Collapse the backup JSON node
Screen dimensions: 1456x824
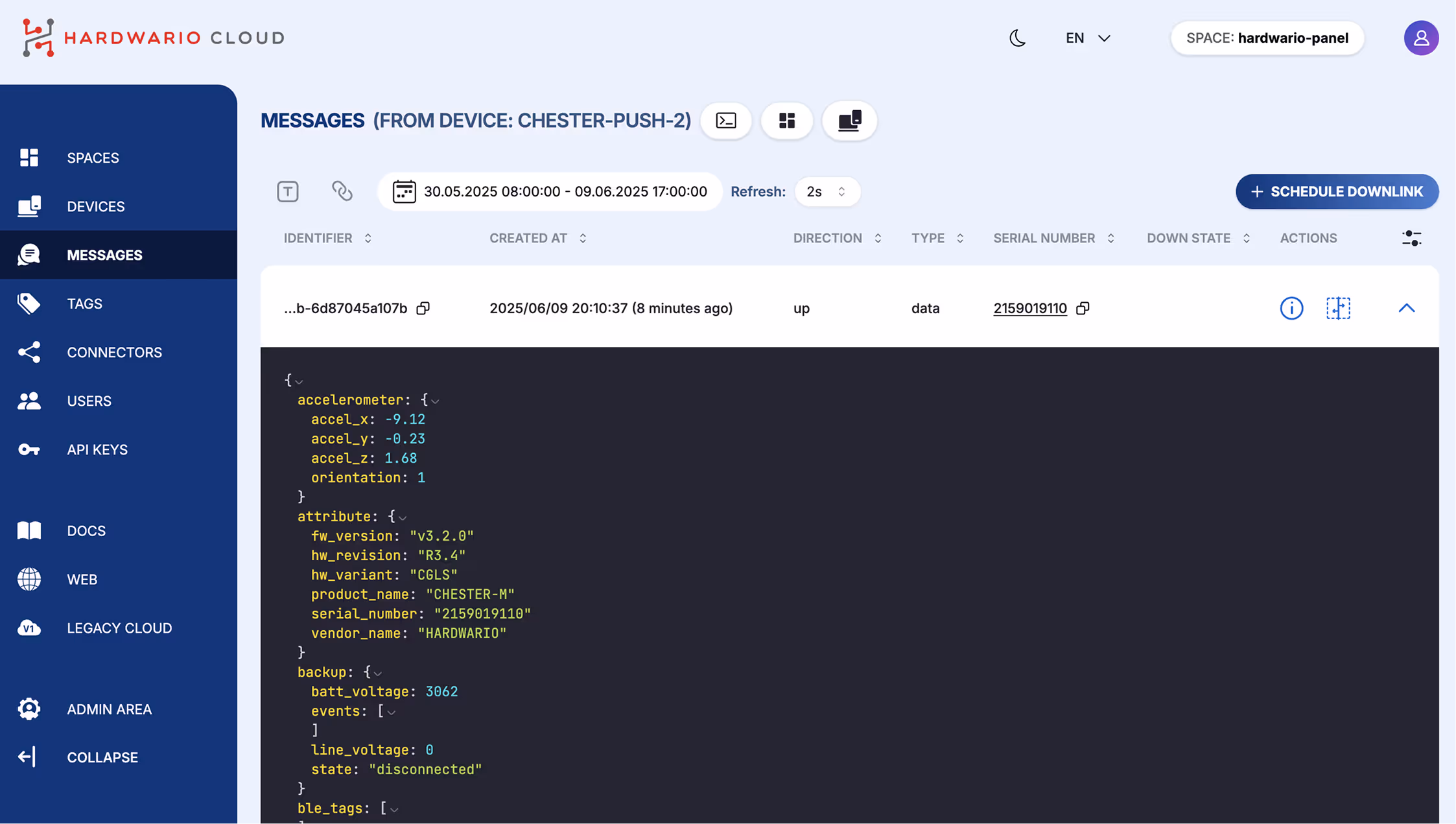378,673
